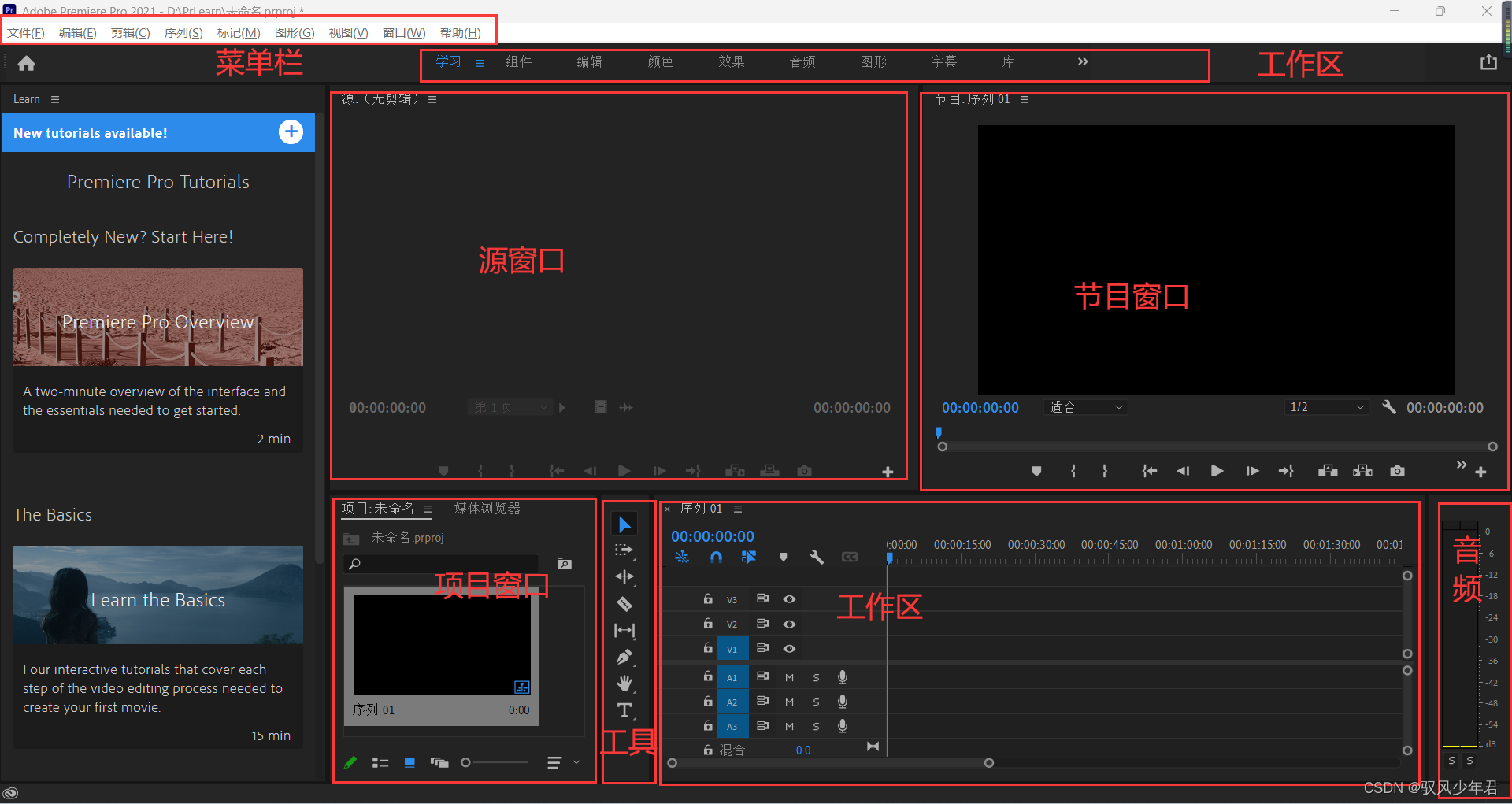
Task: Switch Project panel to freeform view
Action: 439,762
